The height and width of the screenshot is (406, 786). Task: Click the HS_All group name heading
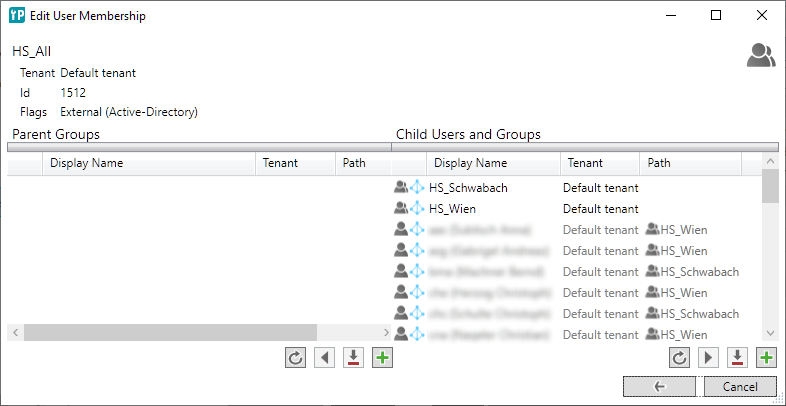[32, 52]
